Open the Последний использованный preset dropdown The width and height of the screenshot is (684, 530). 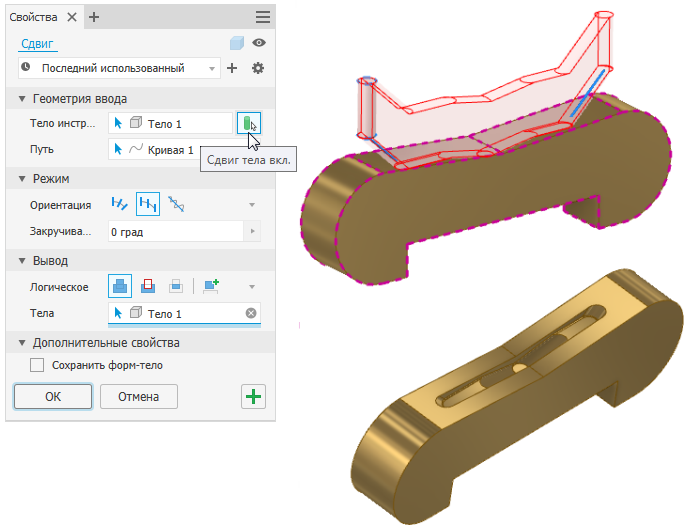[x=119, y=68]
